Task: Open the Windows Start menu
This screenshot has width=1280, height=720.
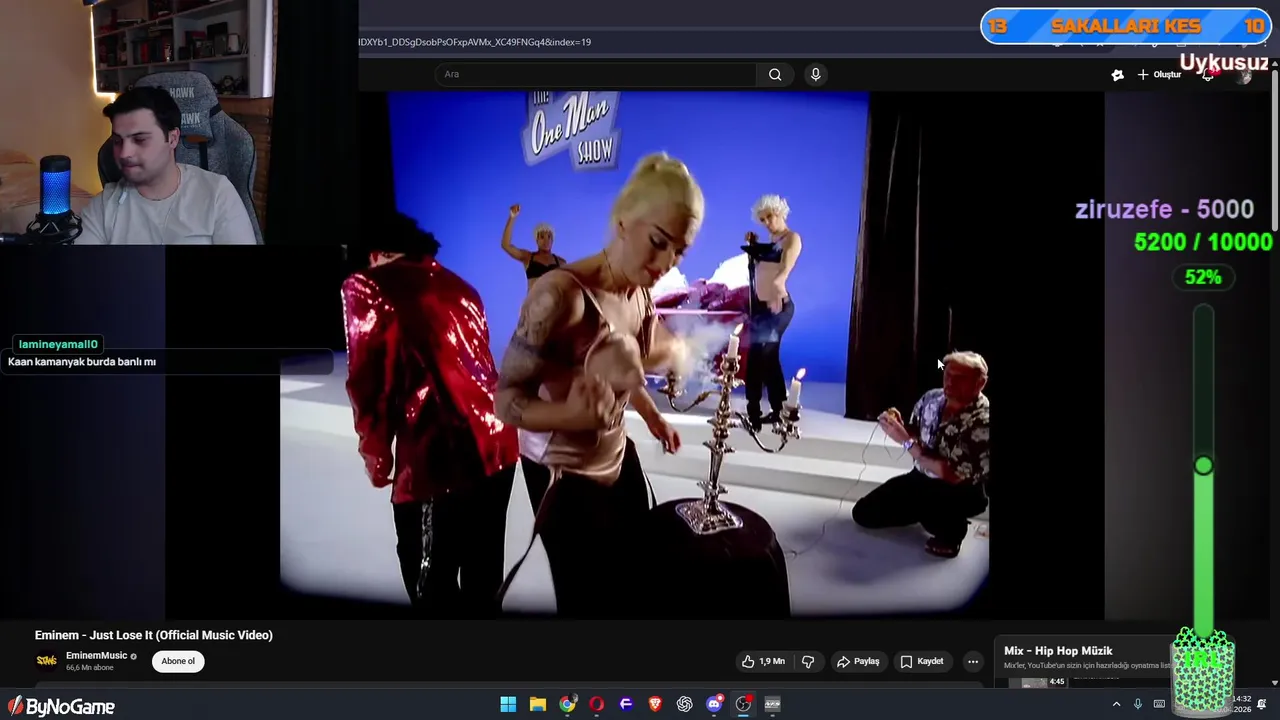Action: [508, 704]
